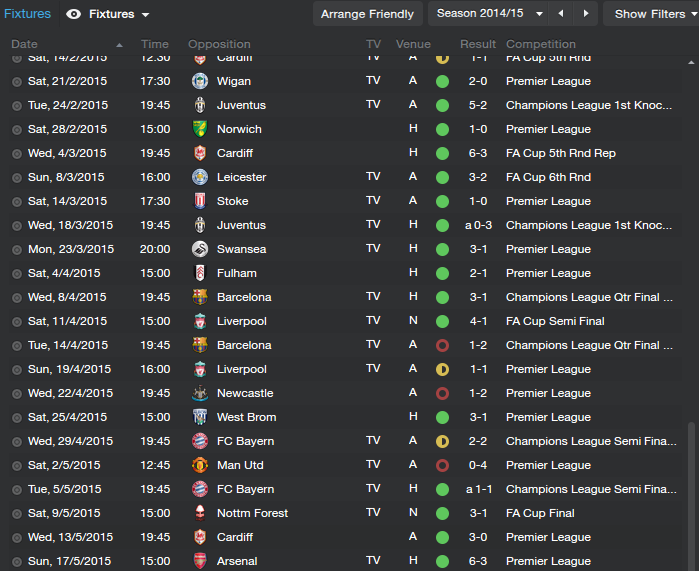Click the Juventus club crest on 24/2/2015

click(x=200, y=105)
